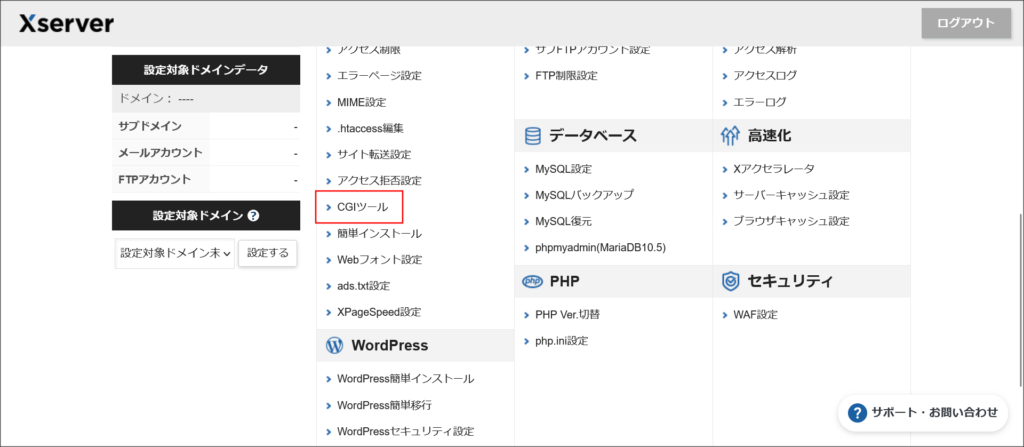Click the ログアウト button
Image resolution: width=1024 pixels, height=447 pixels.
(966, 24)
